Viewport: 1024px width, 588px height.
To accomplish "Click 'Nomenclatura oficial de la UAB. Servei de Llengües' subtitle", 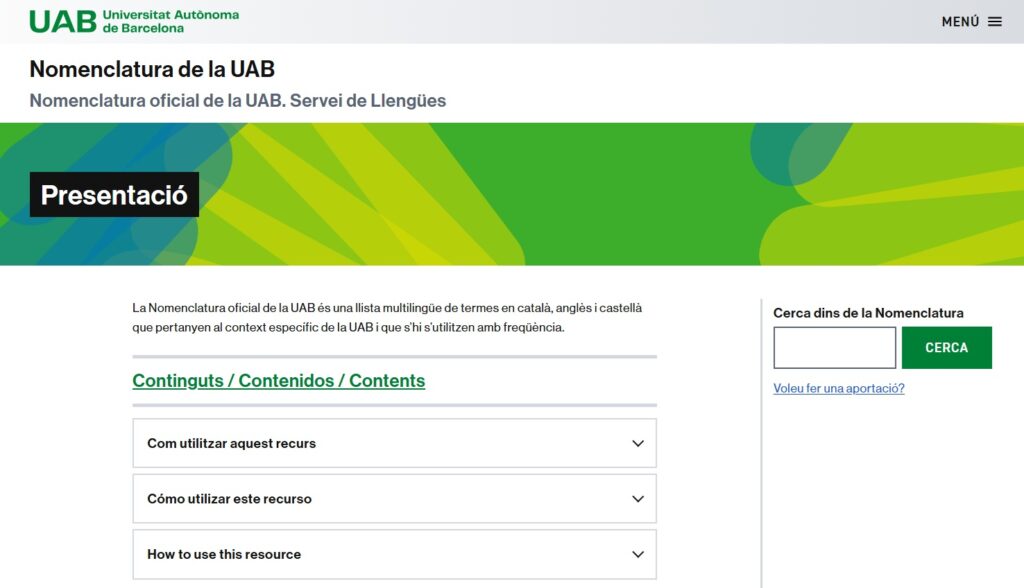I will (238, 101).
